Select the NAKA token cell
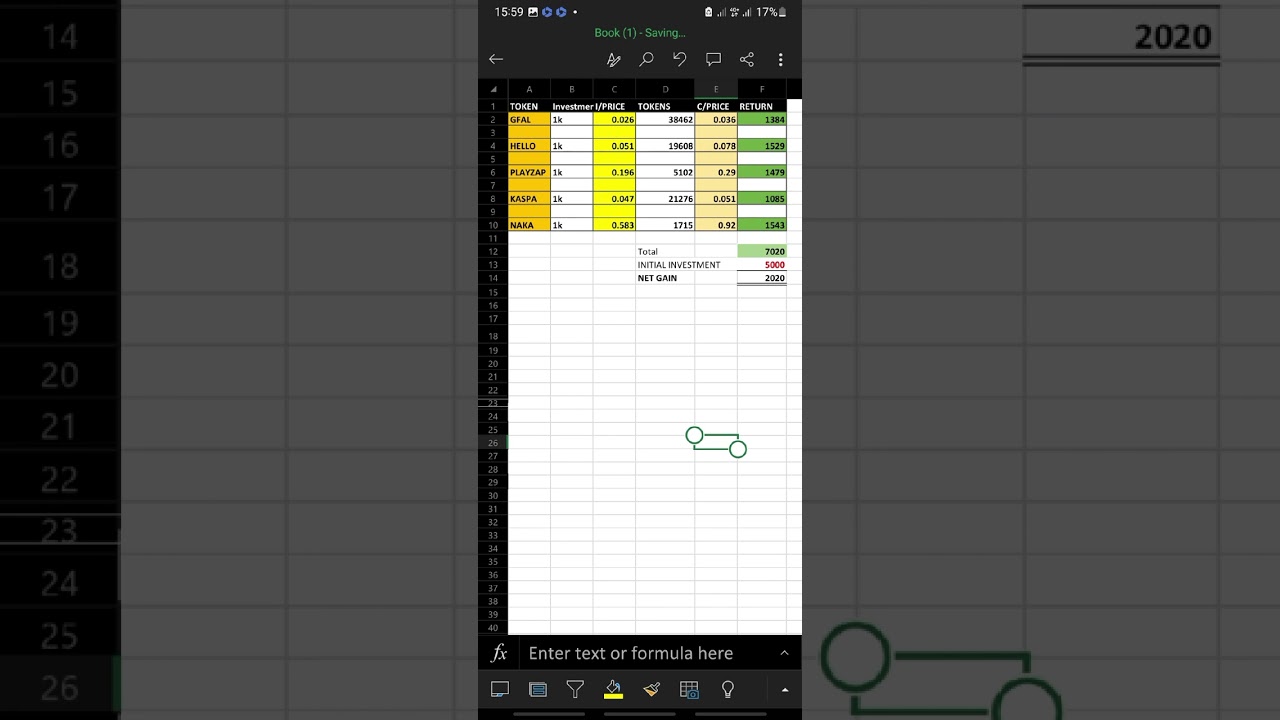The image size is (1280, 720). pos(529,225)
